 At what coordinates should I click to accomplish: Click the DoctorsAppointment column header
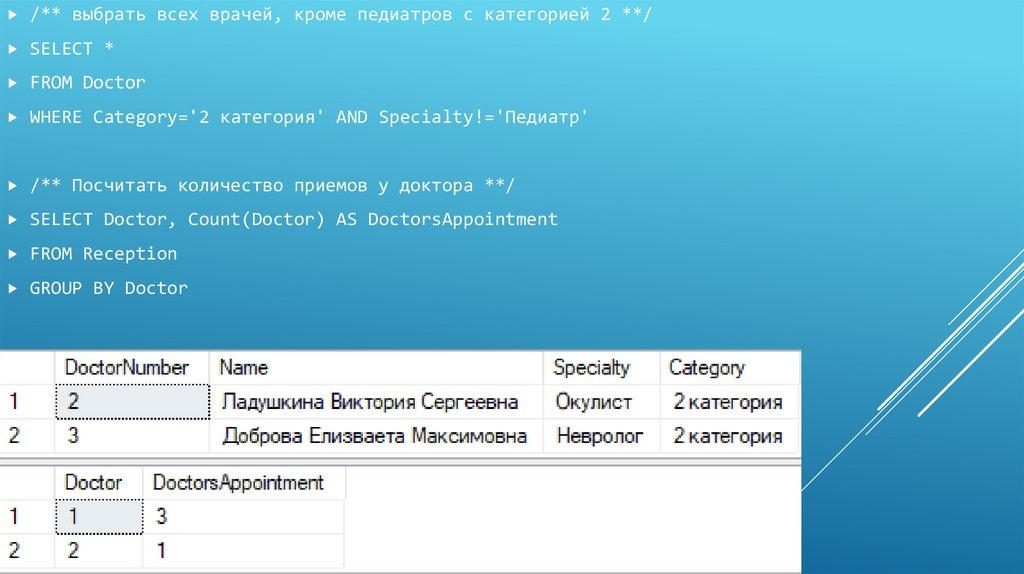click(x=238, y=483)
